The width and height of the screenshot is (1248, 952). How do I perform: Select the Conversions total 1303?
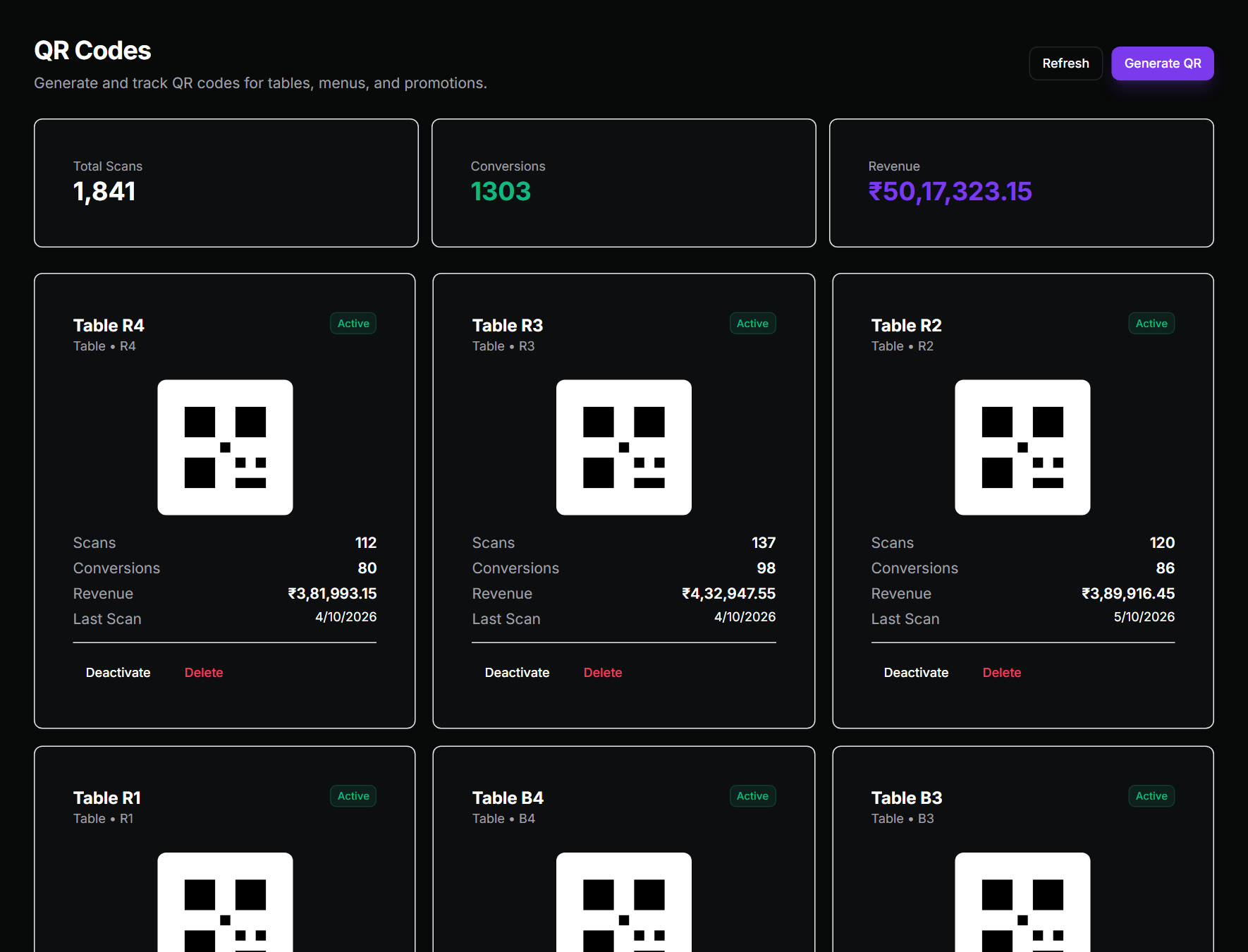point(501,192)
